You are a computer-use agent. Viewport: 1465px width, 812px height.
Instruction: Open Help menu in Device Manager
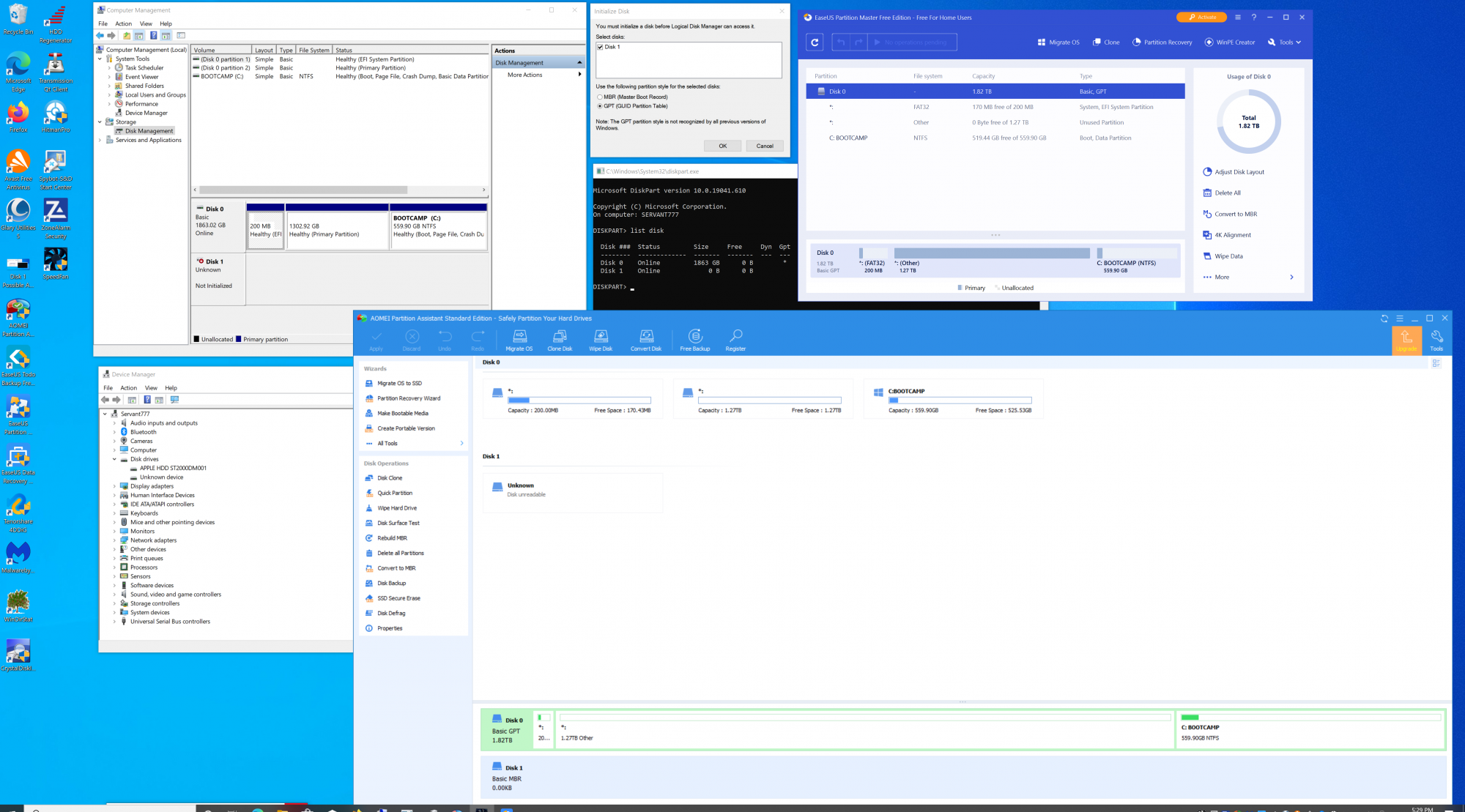pos(171,388)
